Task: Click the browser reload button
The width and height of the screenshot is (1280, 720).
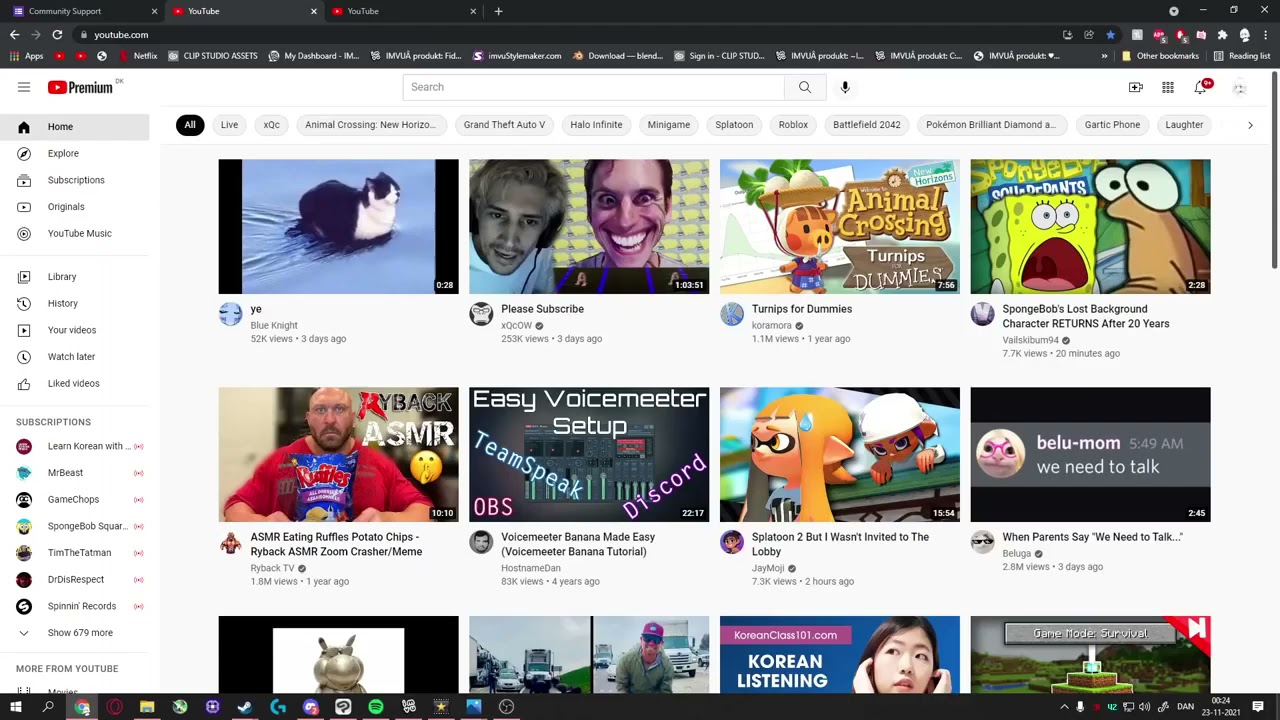Action: pyautogui.click(x=57, y=35)
